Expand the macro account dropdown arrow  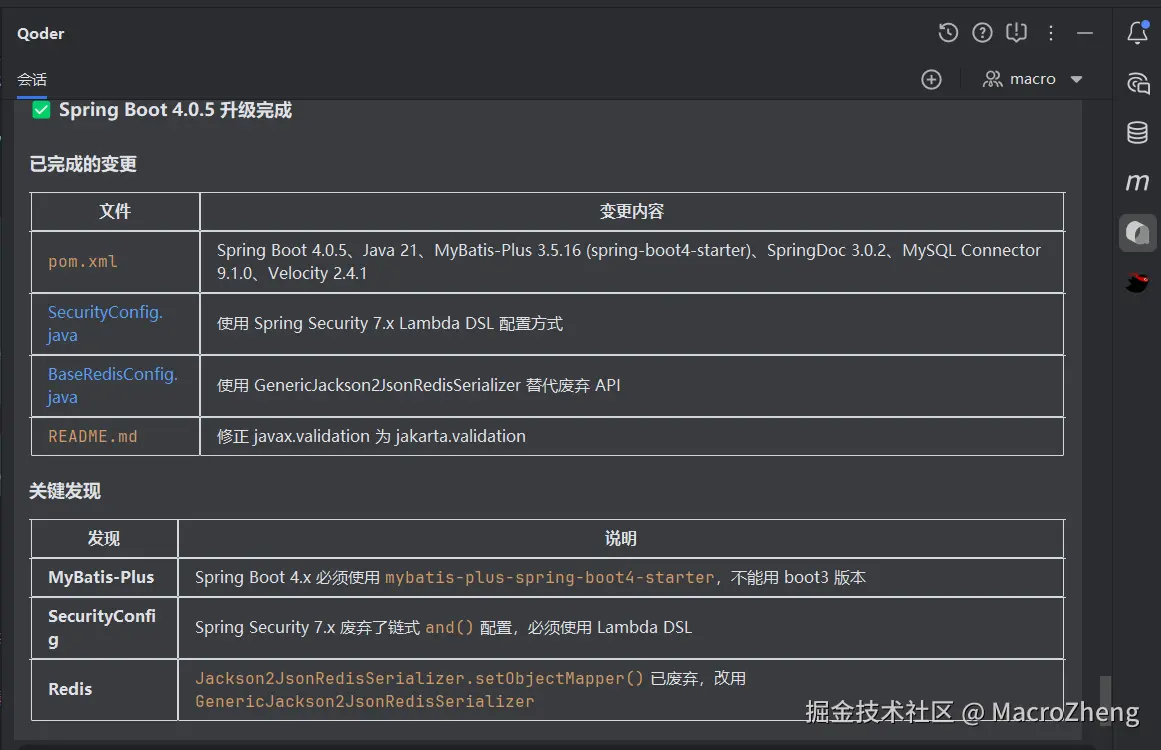(x=1077, y=79)
